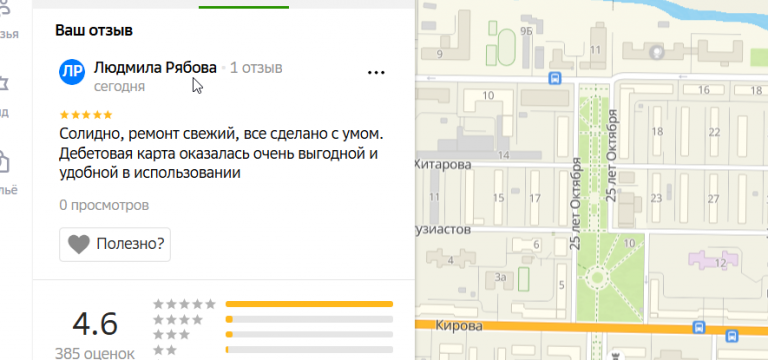768x360 pixels.
Task: Click building 9Б on the map
Action: [526, 31]
